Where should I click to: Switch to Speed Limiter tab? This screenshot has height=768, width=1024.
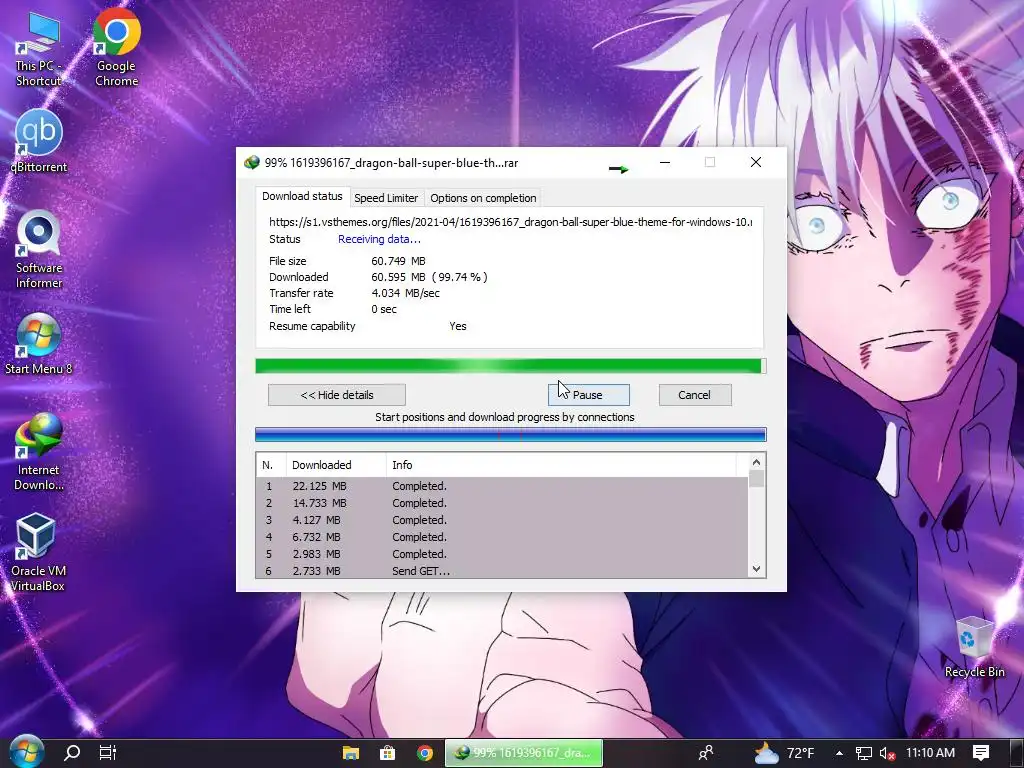pyautogui.click(x=386, y=198)
